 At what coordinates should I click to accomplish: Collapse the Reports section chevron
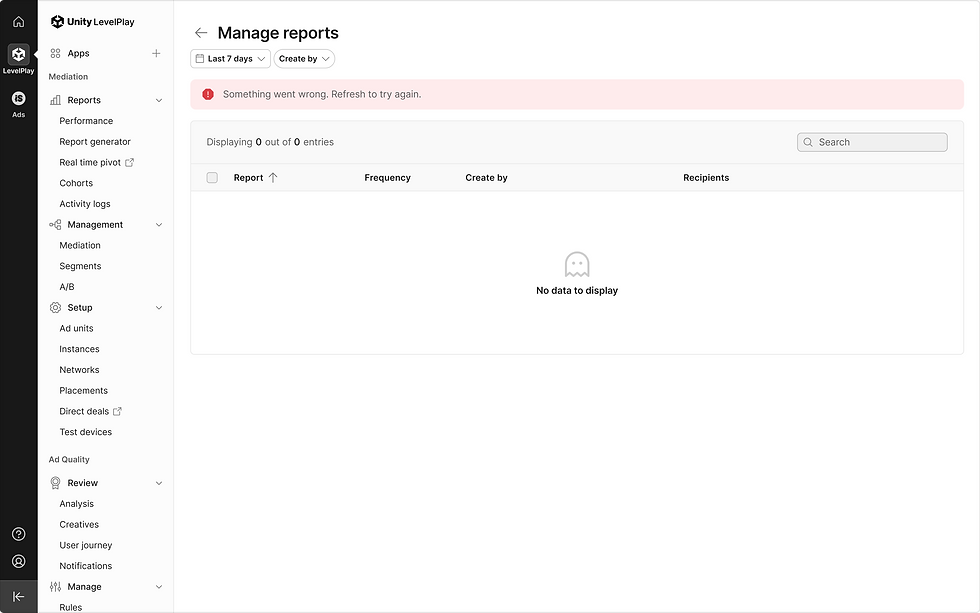[159, 100]
